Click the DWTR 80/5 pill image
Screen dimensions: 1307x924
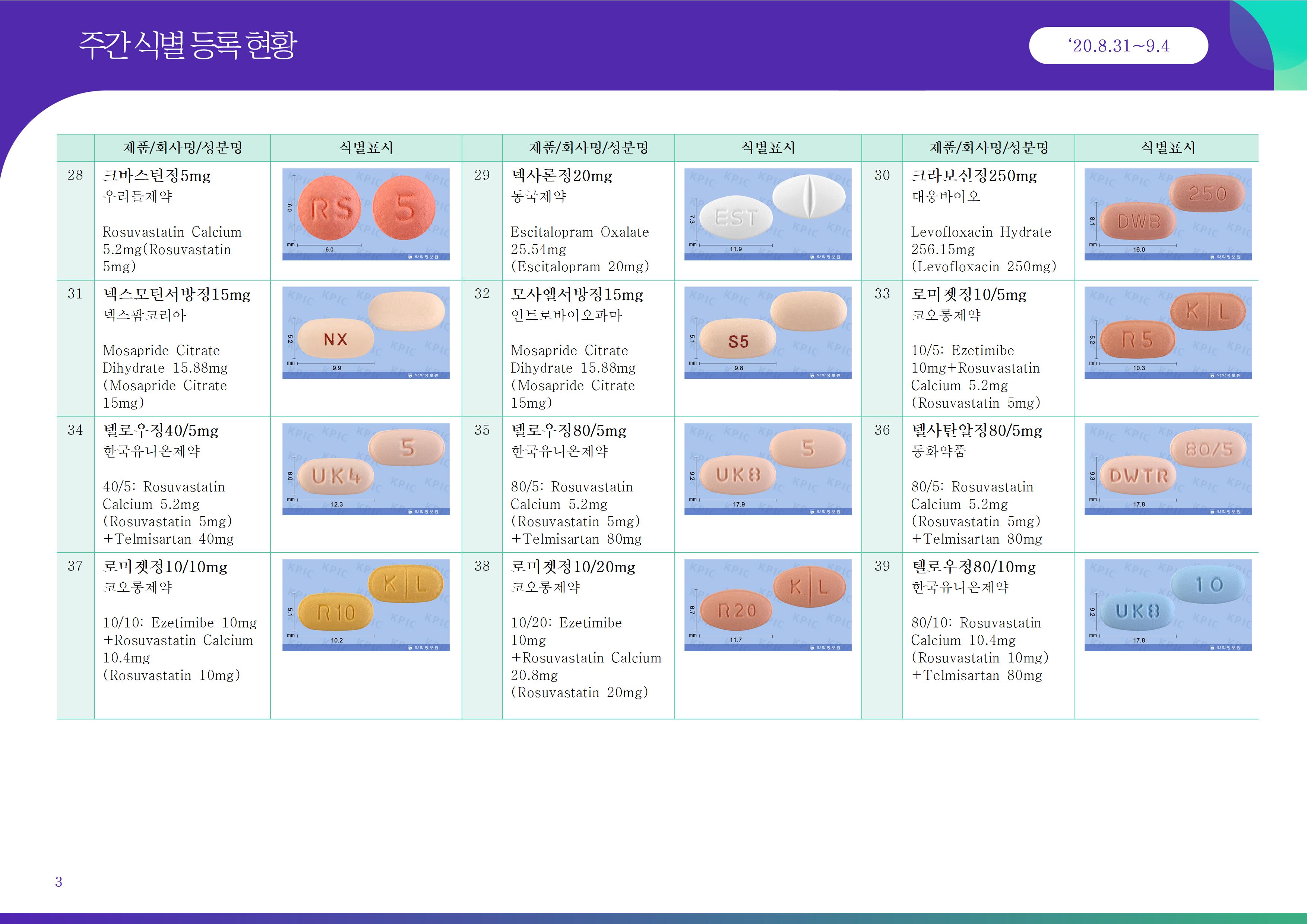[x=1168, y=469]
